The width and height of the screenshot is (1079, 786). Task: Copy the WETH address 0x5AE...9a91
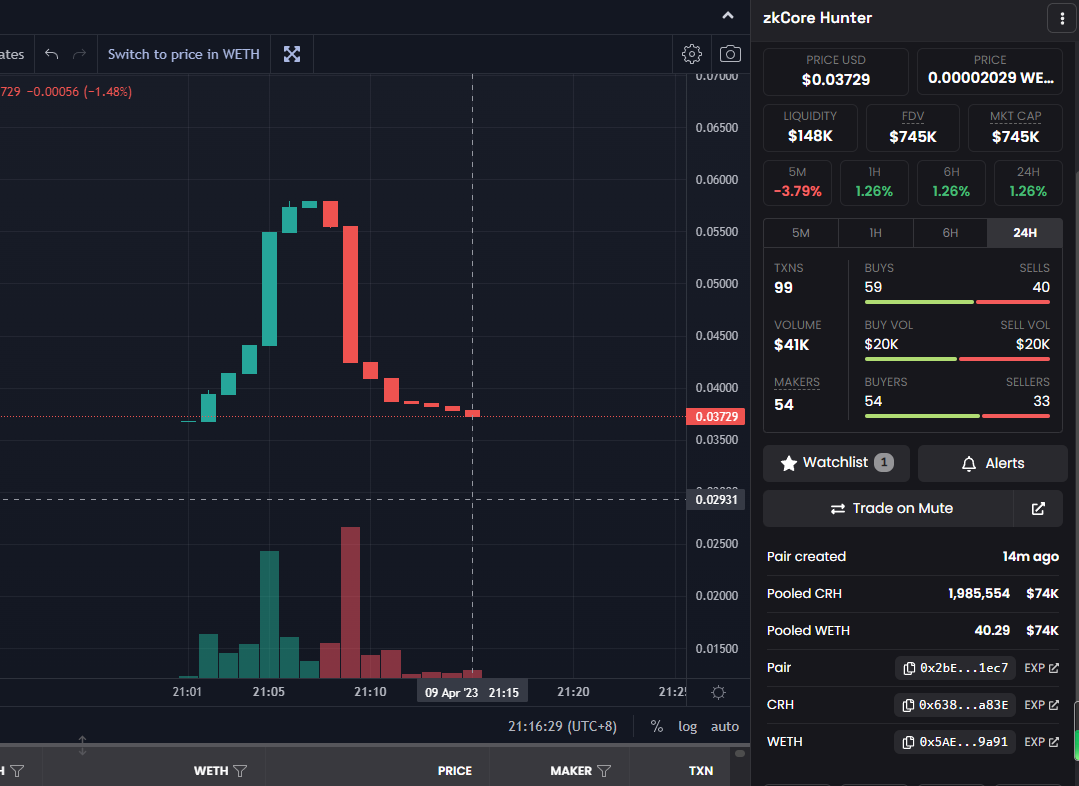pyautogui.click(x=956, y=742)
